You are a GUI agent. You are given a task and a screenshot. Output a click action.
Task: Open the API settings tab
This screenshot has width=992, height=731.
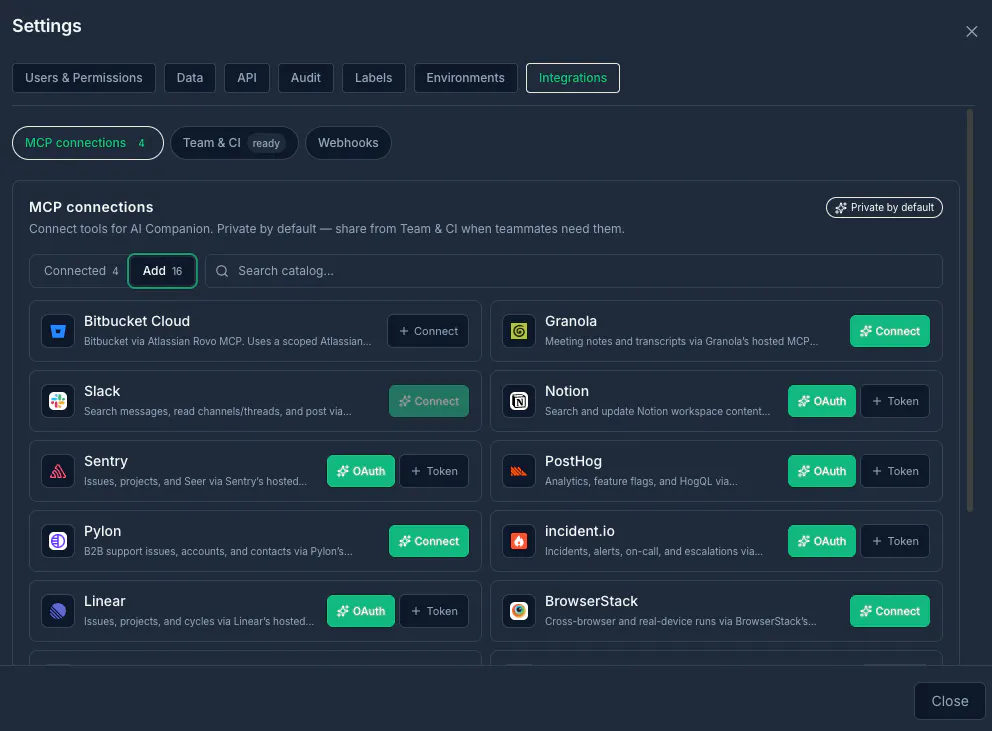click(247, 78)
